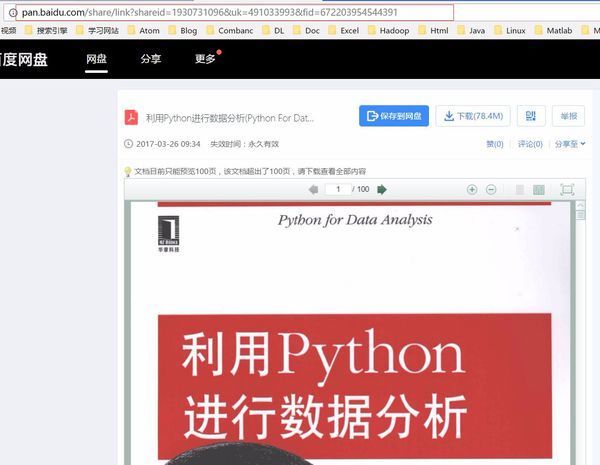Click the HZ Books publisher logo

click(x=168, y=234)
